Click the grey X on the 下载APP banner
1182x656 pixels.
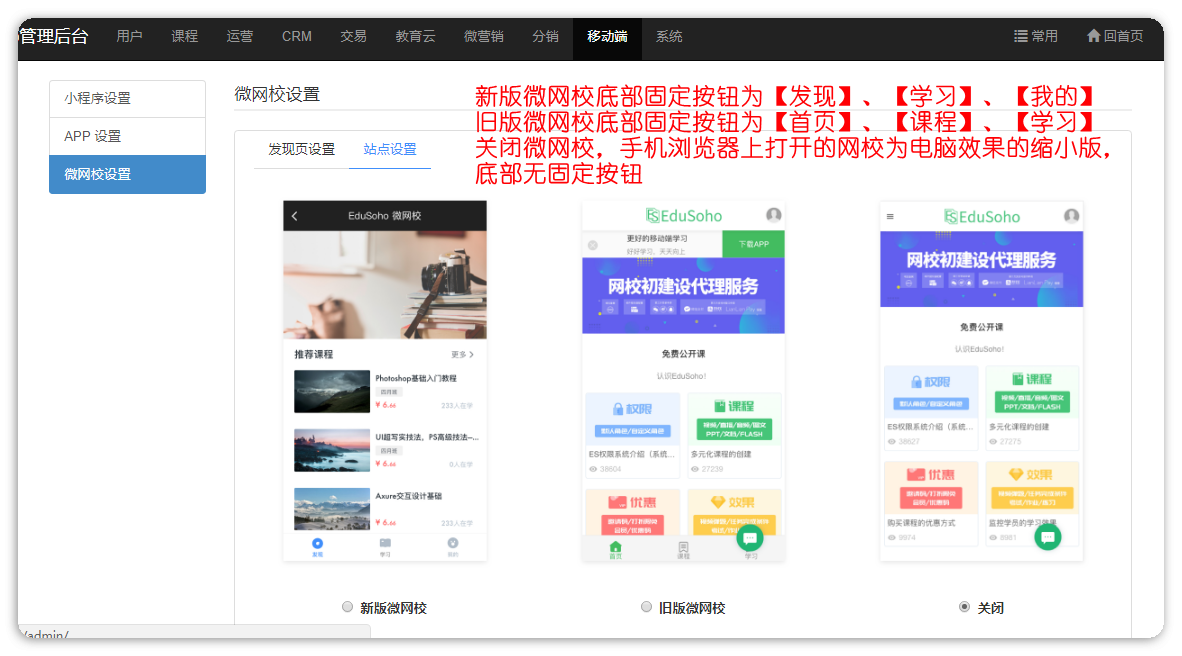592,245
